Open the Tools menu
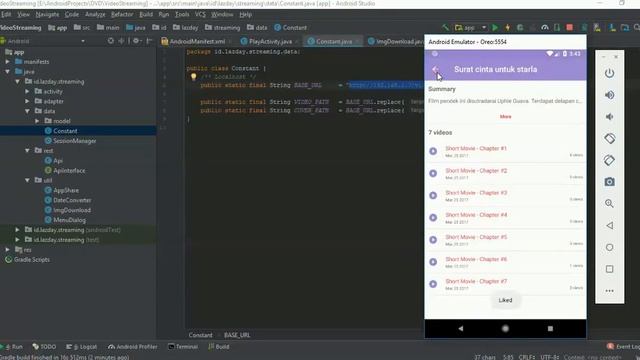Image resolution: width=640 pixels, height=360 pixels. tap(182, 15)
